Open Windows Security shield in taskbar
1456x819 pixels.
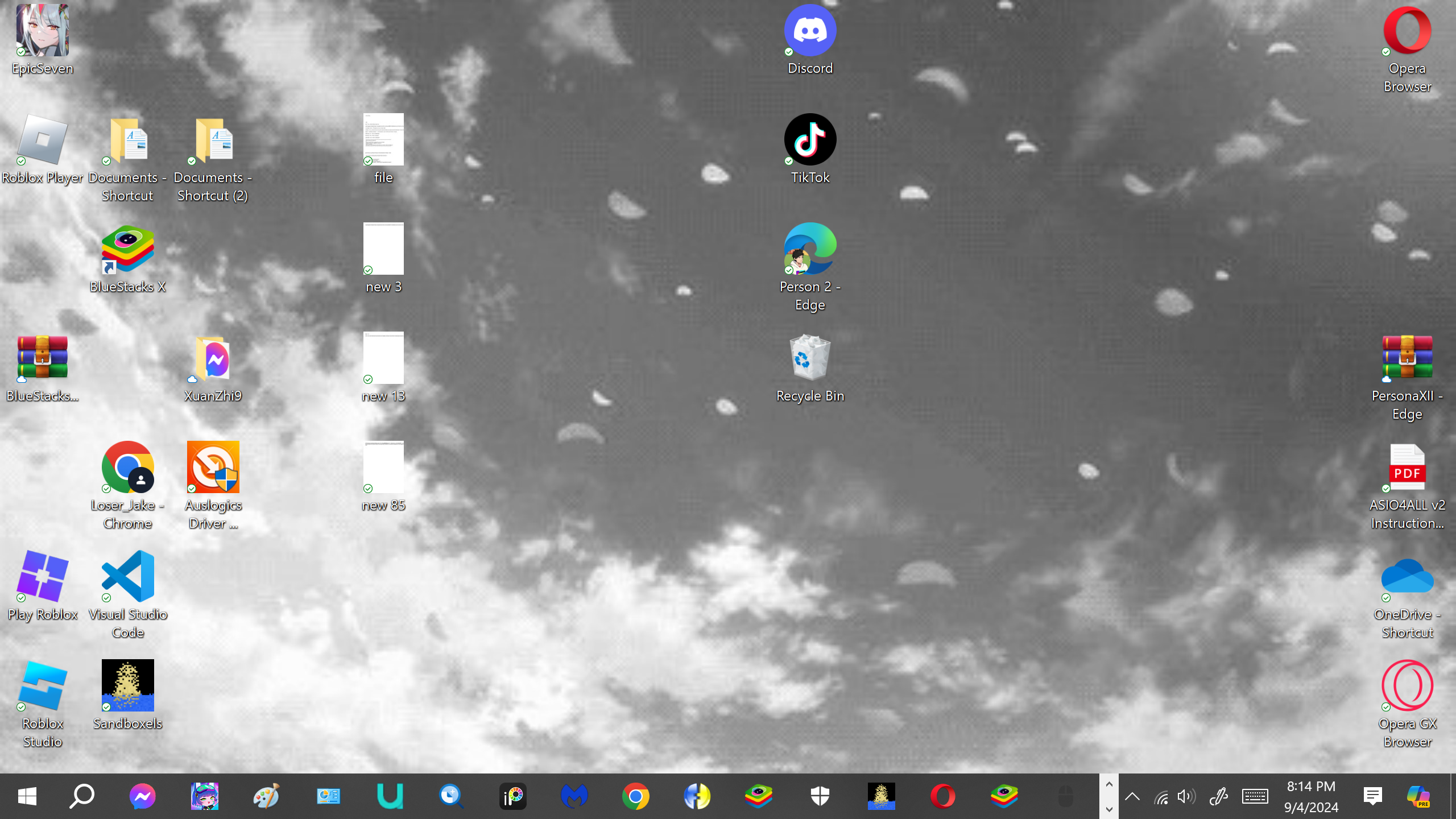[820, 796]
